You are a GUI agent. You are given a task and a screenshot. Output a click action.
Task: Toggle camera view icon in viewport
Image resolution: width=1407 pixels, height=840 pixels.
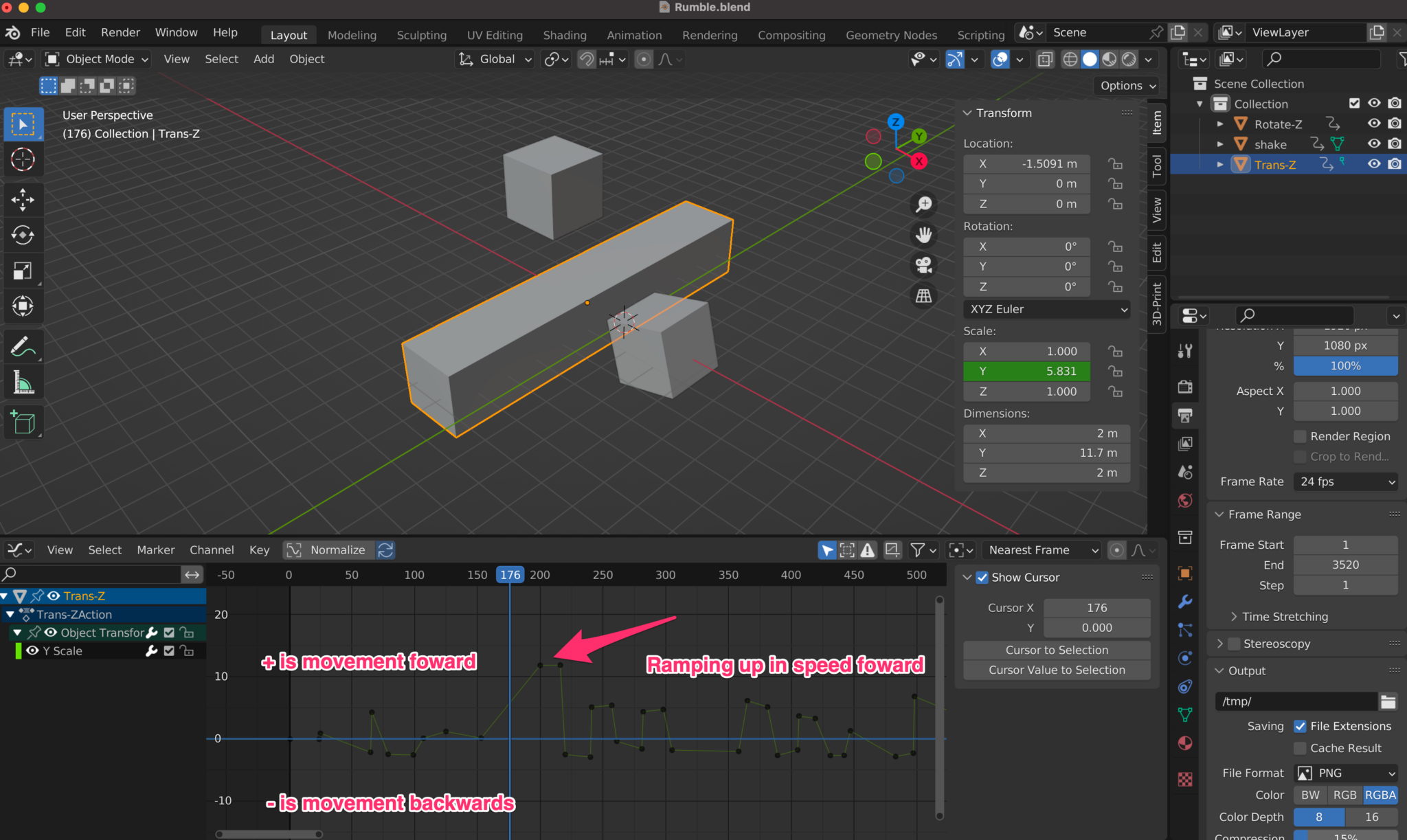(924, 265)
